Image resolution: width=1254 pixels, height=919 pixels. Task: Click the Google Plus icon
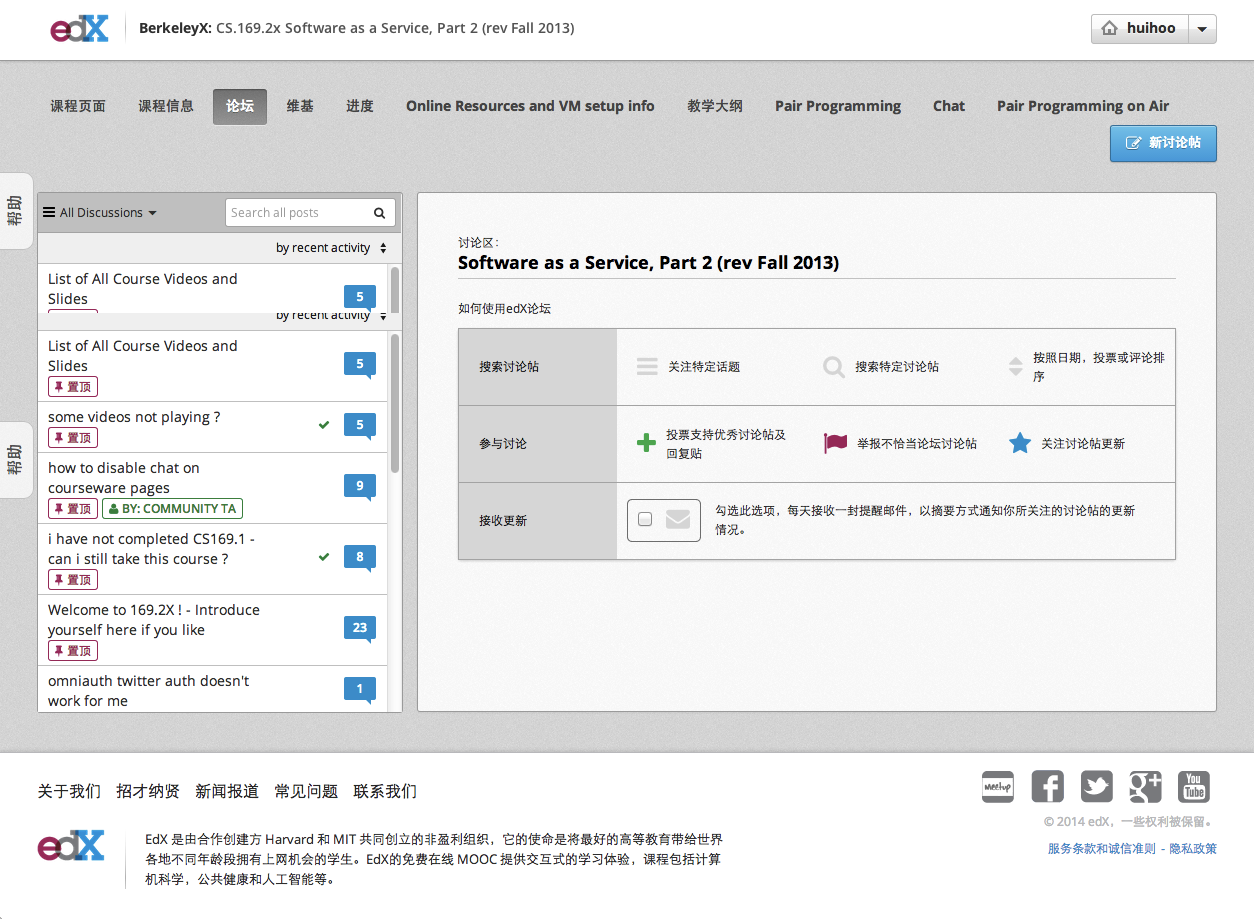pyautogui.click(x=1145, y=786)
